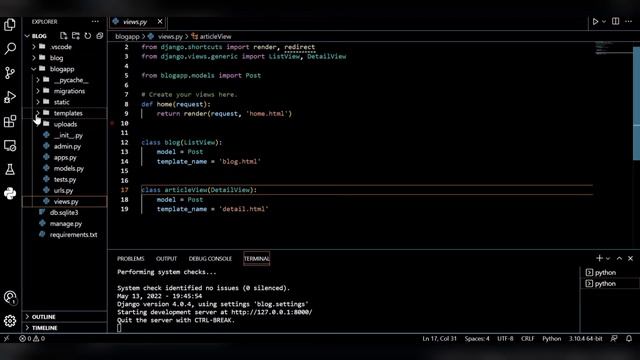Expand the templates folder
640x360 pixels.
pos(38,113)
